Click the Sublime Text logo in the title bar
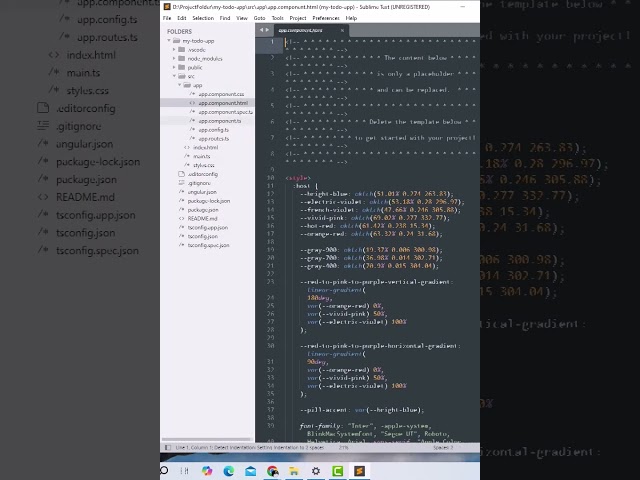 167,7
